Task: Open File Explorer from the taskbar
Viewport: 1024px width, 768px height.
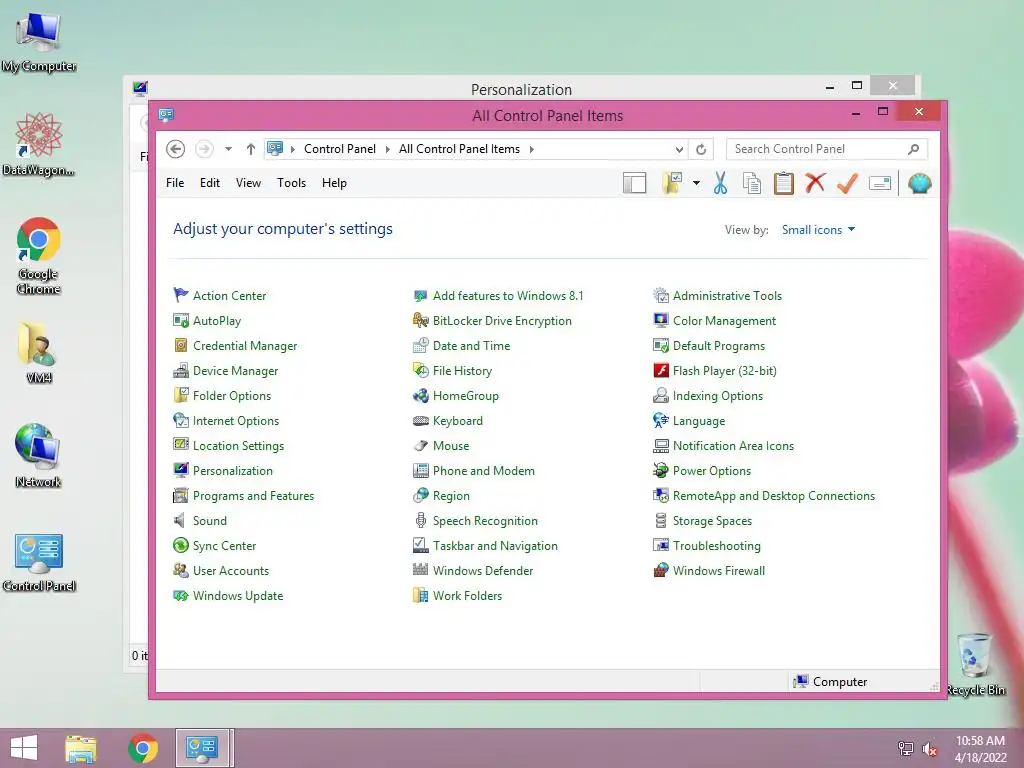Action: [81, 748]
